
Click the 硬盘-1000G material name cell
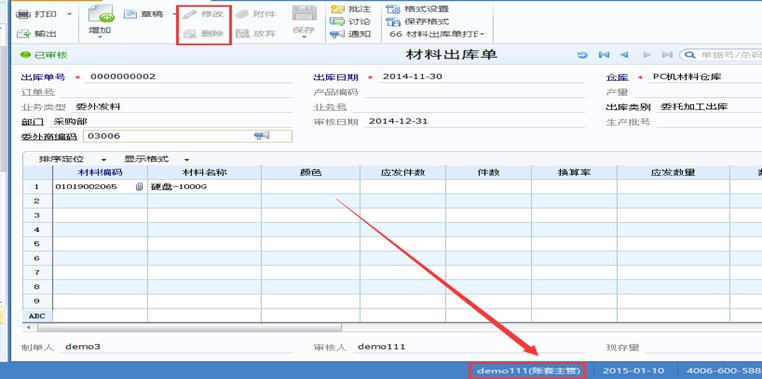pos(205,187)
